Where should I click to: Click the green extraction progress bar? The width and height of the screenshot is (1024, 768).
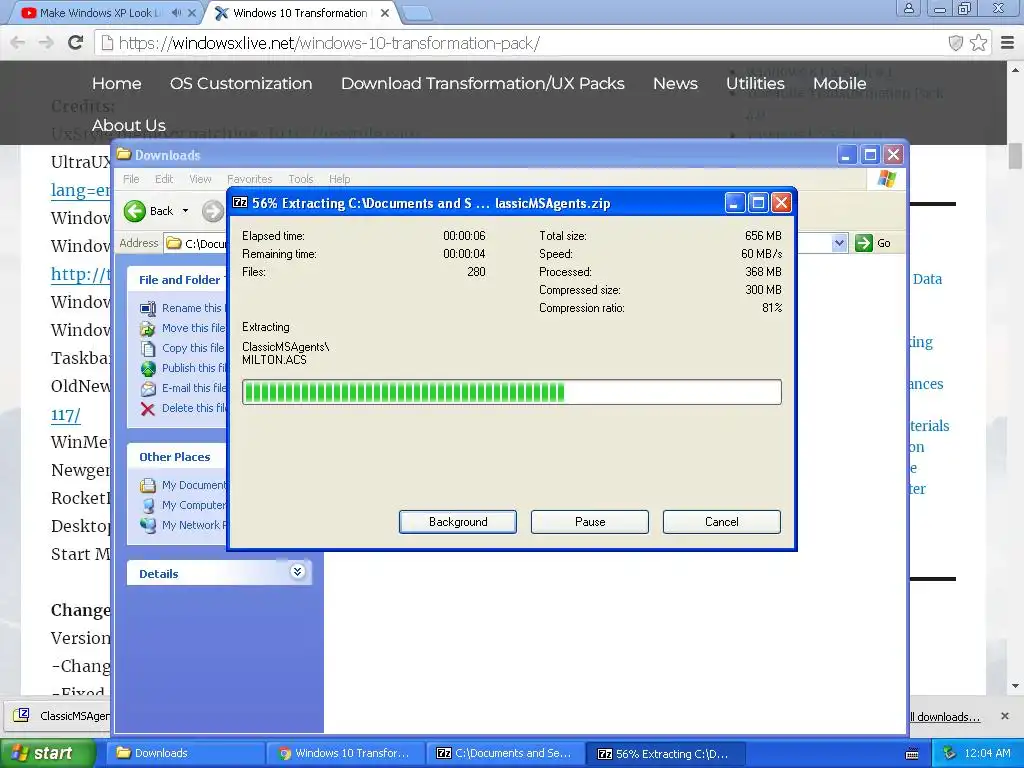click(511, 392)
